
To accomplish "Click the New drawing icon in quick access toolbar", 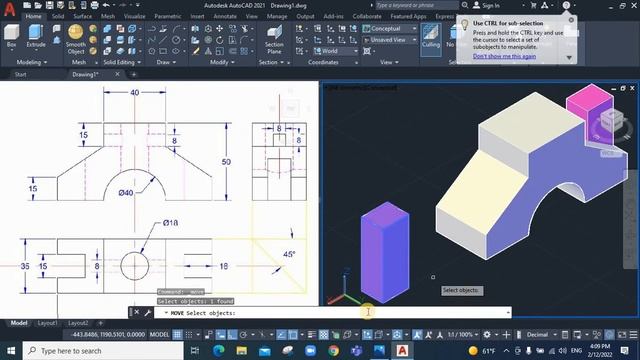I will (x=27, y=5).
